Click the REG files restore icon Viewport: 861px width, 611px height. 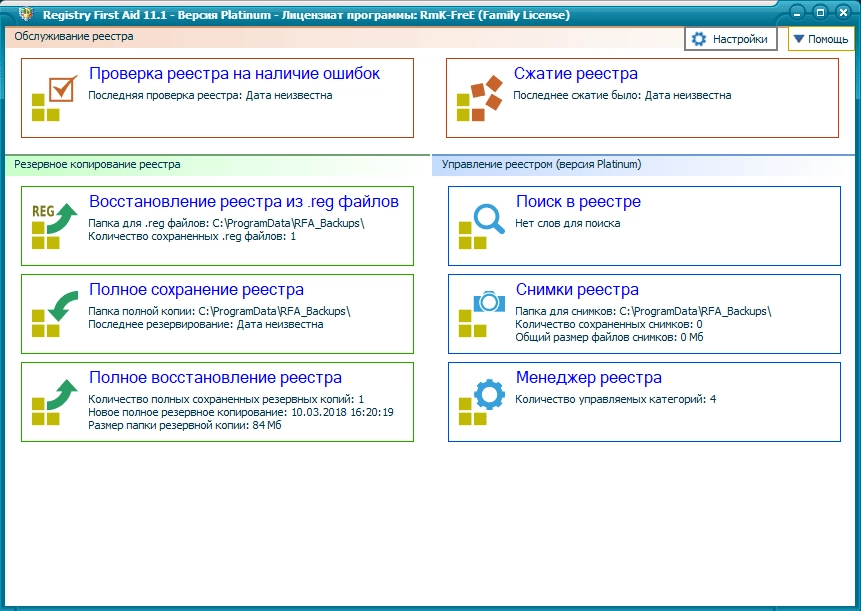(54, 226)
